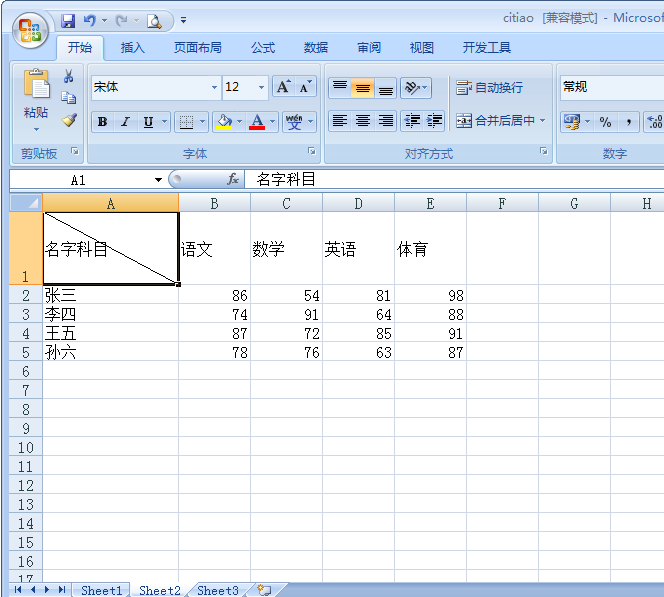Toggle top vertical alignment
The width and height of the screenshot is (664, 597).
pyautogui.click(x=340, y=88)
